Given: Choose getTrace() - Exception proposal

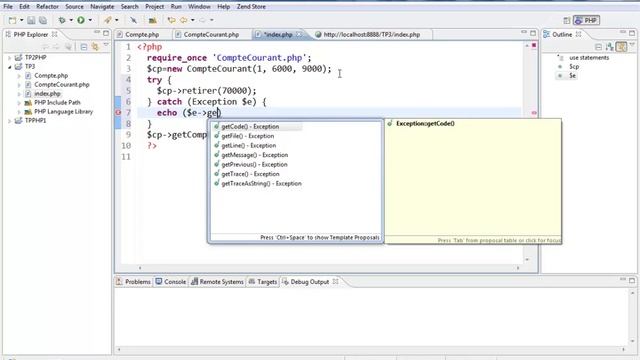Looking at the screenshot, I should 250,173.
